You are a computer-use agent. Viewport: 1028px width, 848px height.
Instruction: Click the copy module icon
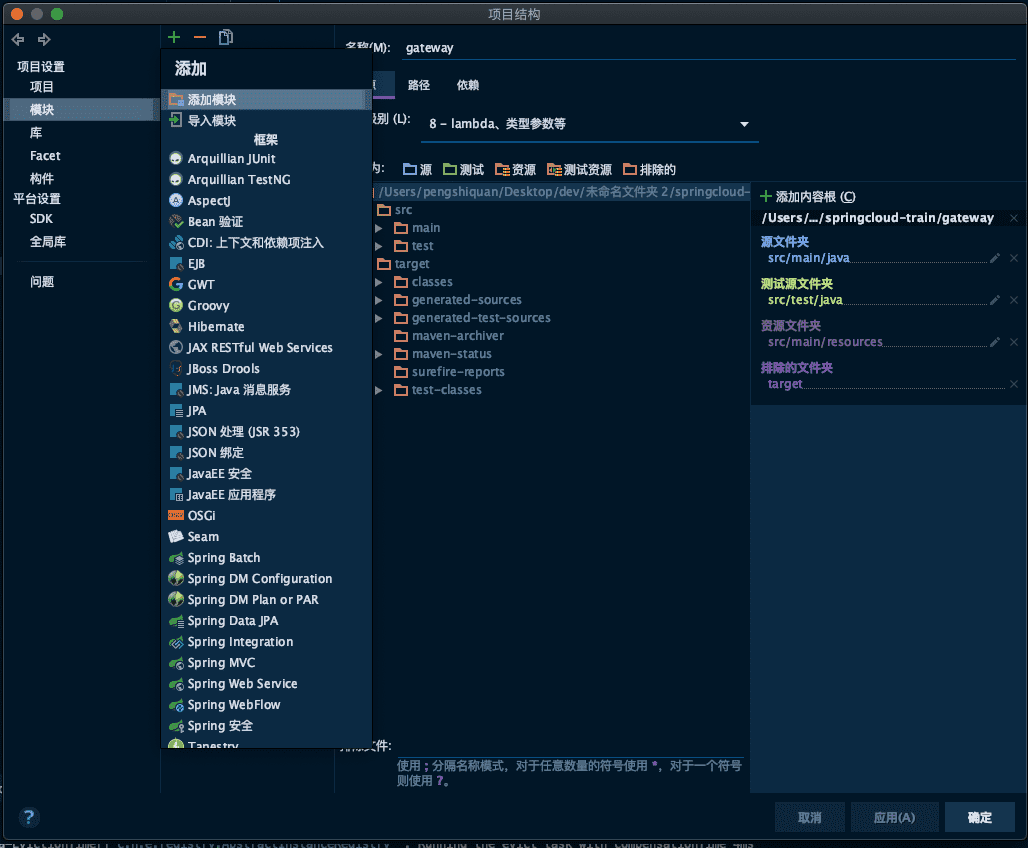(226, 37)
